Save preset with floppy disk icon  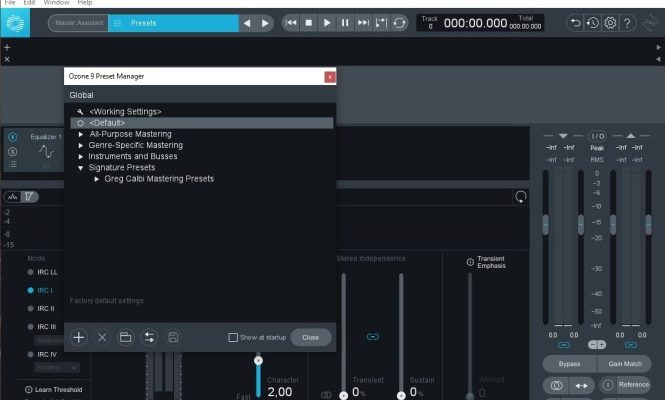(173, 338)
